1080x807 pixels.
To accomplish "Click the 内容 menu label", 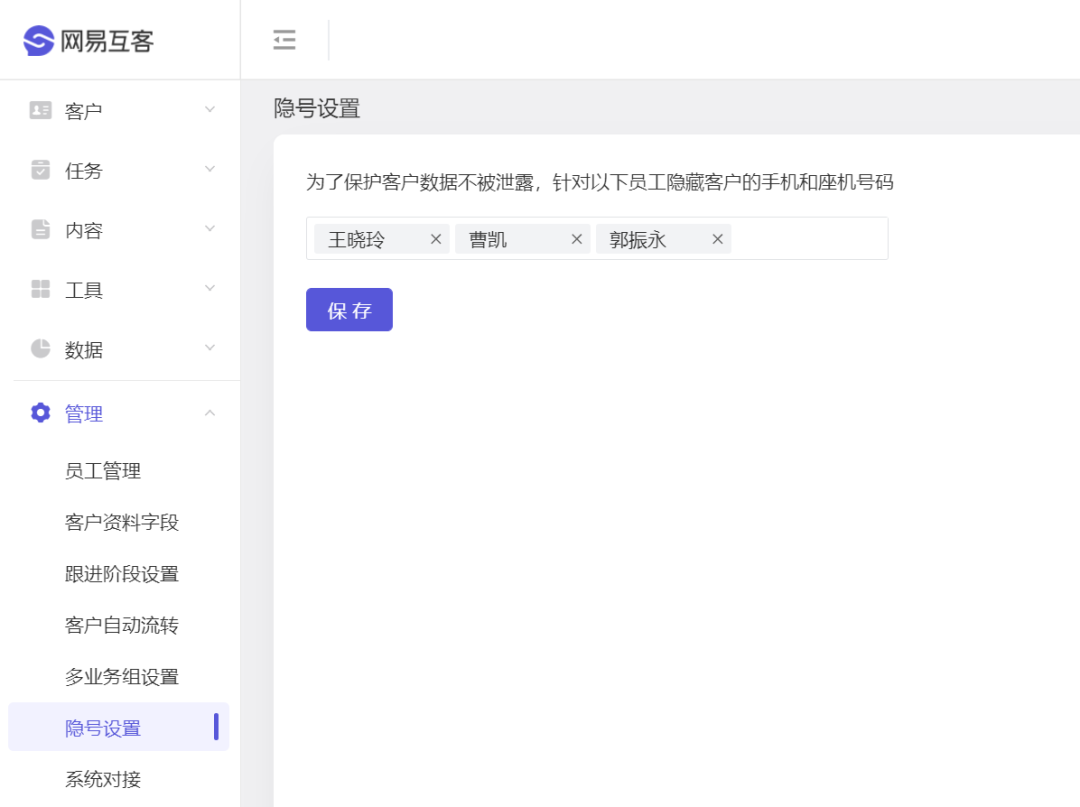I will tap(83, 230).
